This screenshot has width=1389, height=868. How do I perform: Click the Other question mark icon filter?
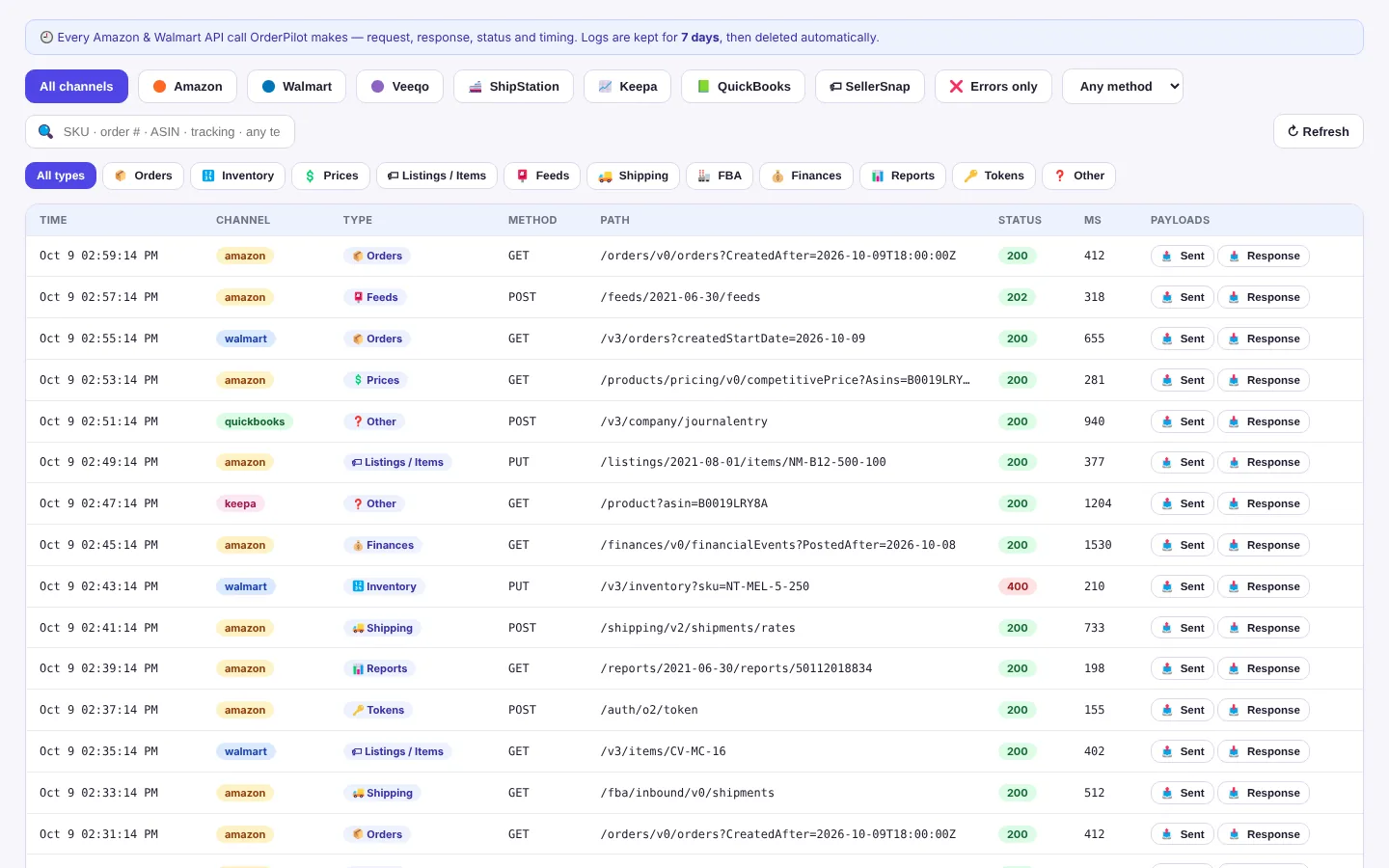pyautogui.click(x=1060, y=176)
